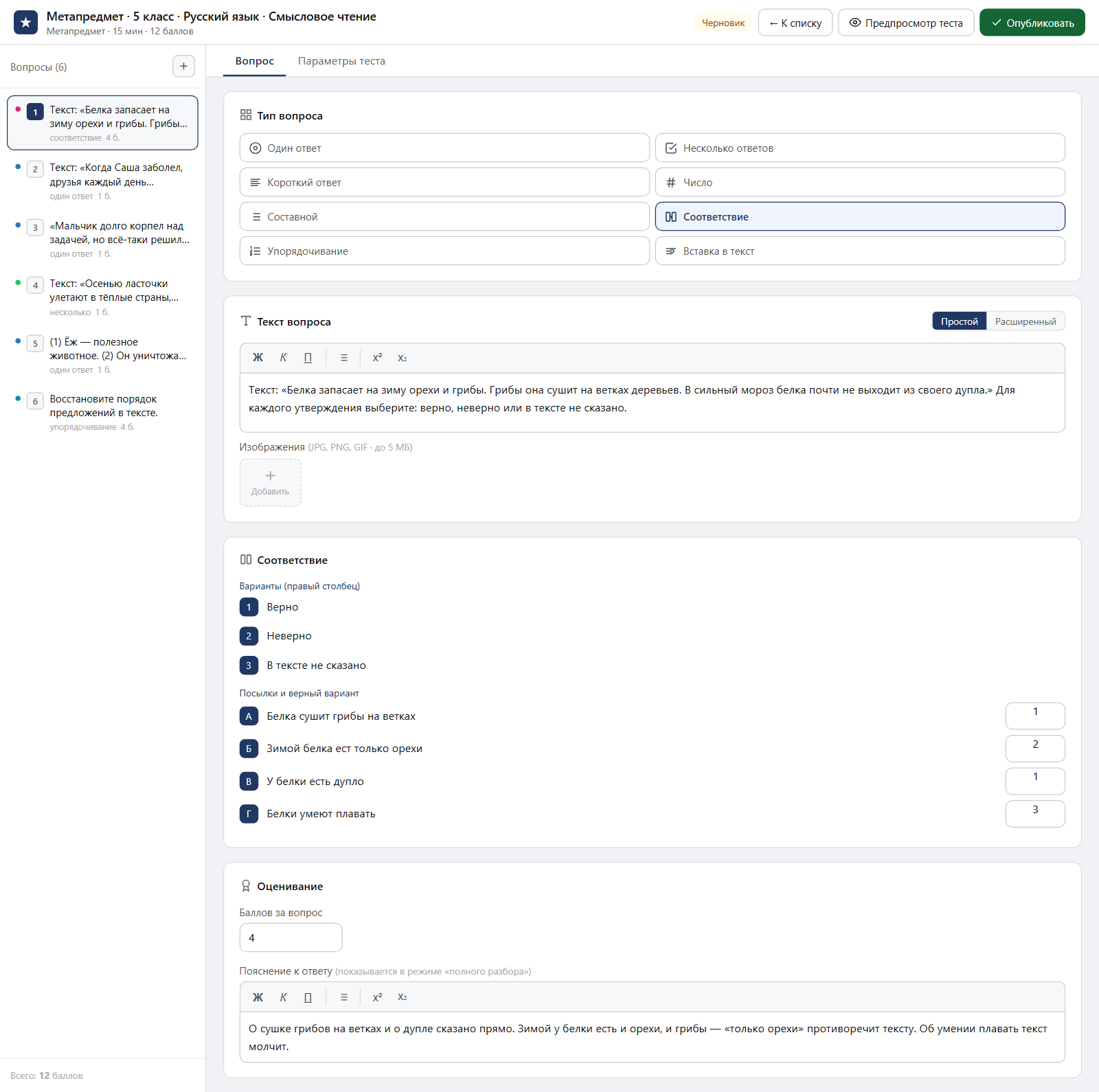Click list icon in question text toolbar
1099x1092 pixels.
coord(344,358)
